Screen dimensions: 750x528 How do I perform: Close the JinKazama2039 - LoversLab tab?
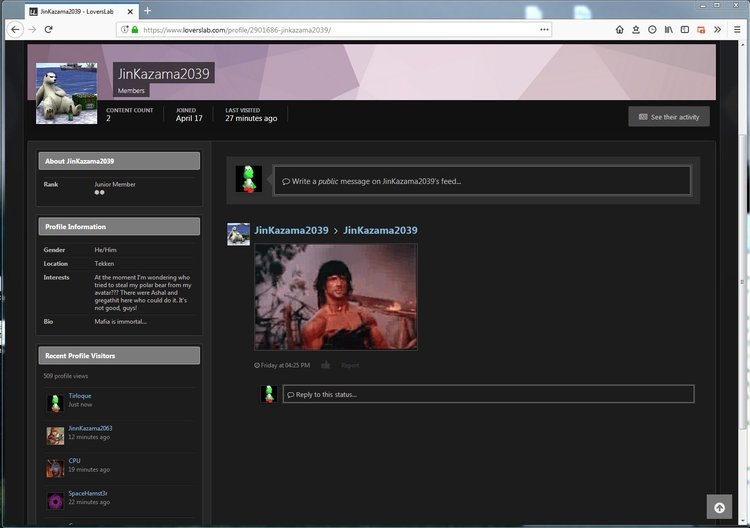point(130,11)
